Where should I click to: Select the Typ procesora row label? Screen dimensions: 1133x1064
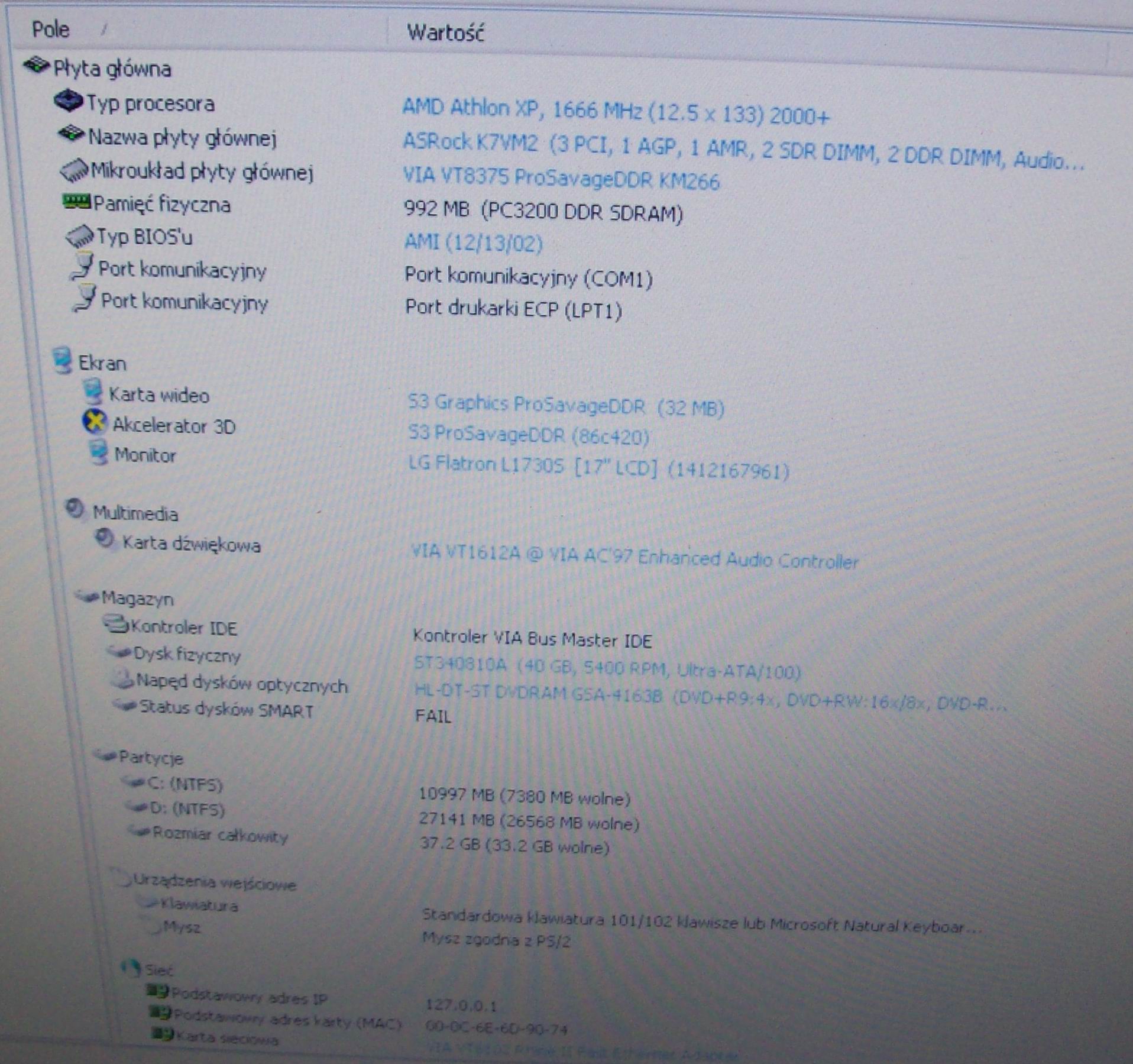point(151,104)
